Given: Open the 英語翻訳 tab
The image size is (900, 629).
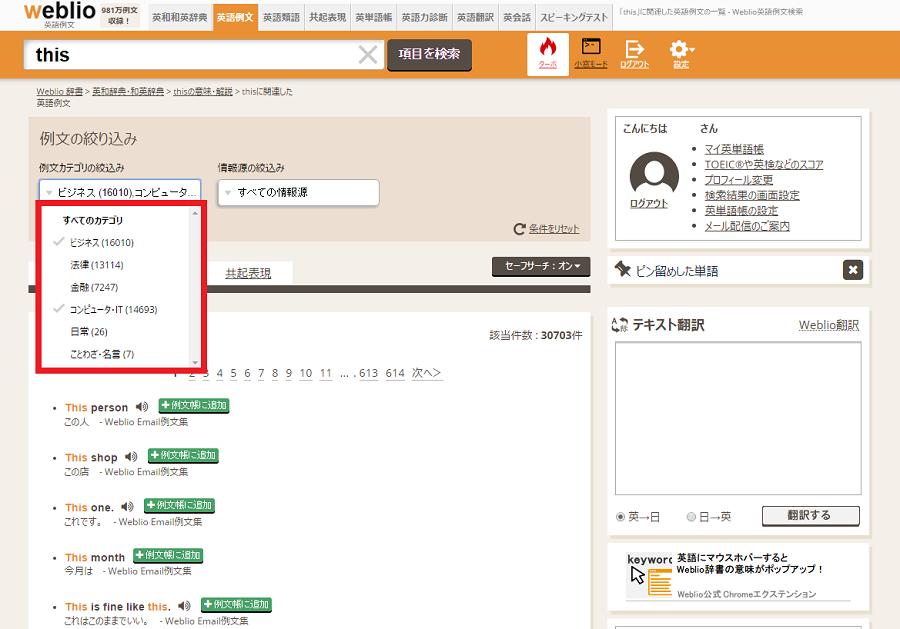Looking at the screenshot, I should (475, 17).
